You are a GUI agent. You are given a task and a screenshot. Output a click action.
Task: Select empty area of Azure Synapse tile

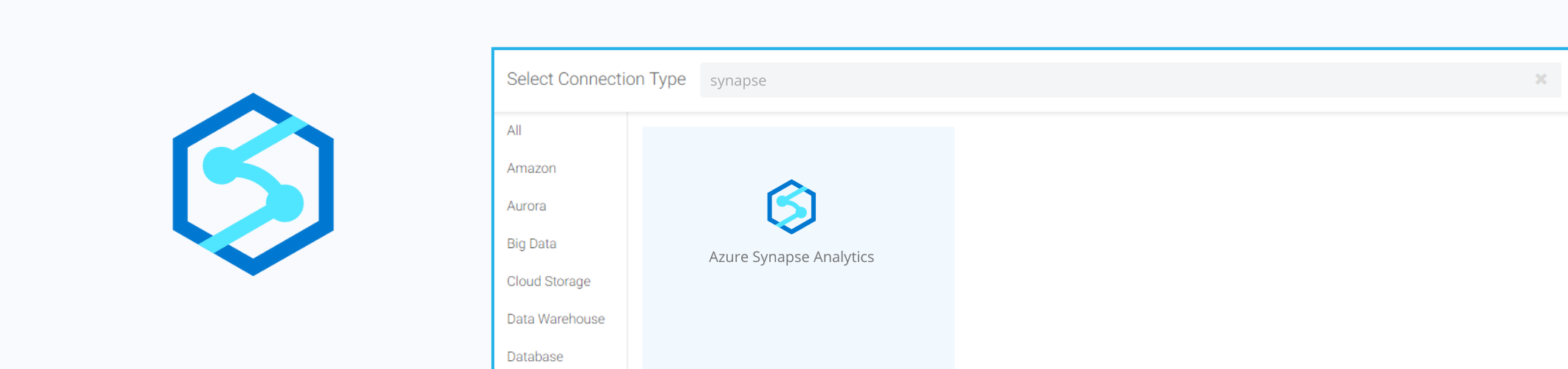tap(798, 321)
